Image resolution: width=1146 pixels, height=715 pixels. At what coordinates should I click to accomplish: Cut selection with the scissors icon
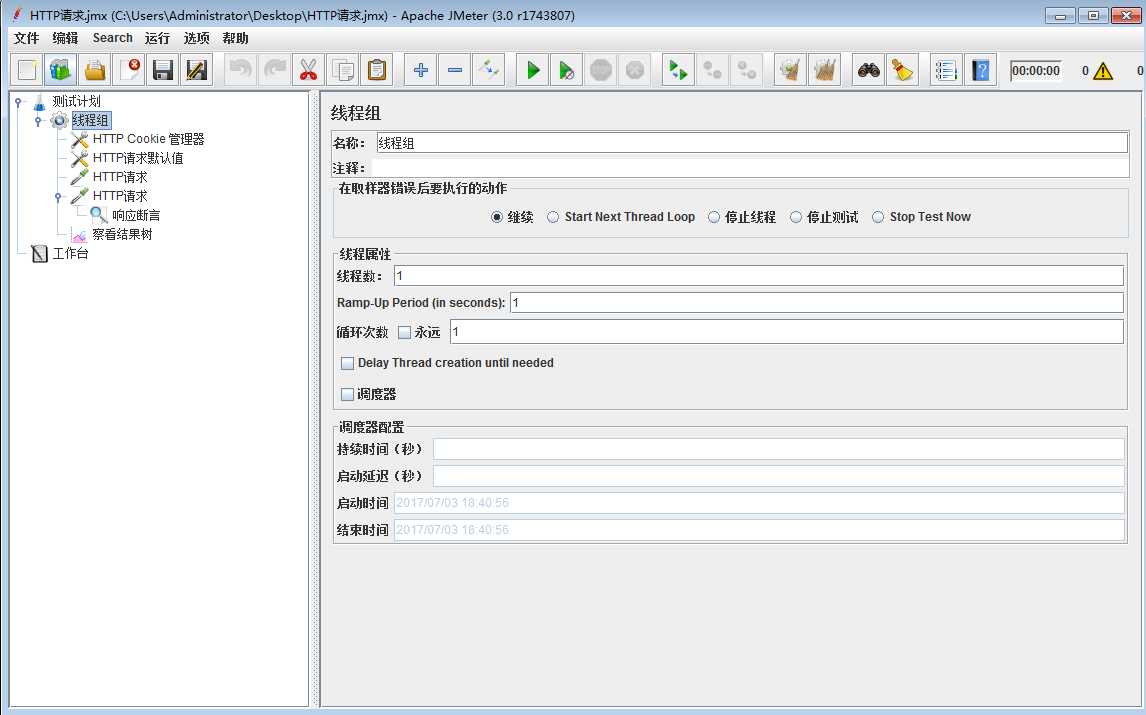point(308,70)
